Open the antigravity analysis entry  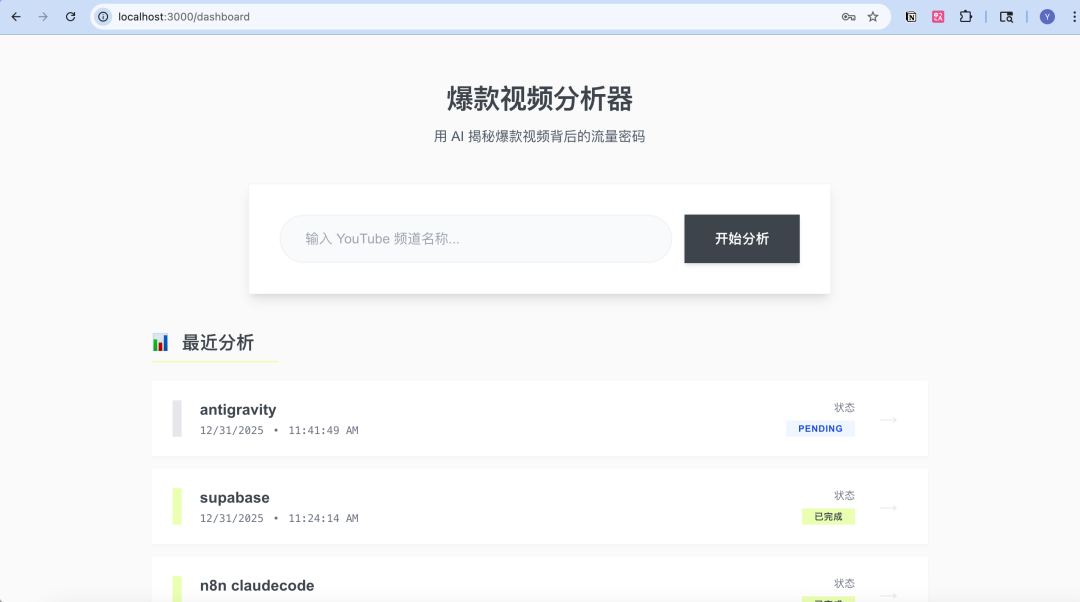pyautogui.click(x=539, y=419)
